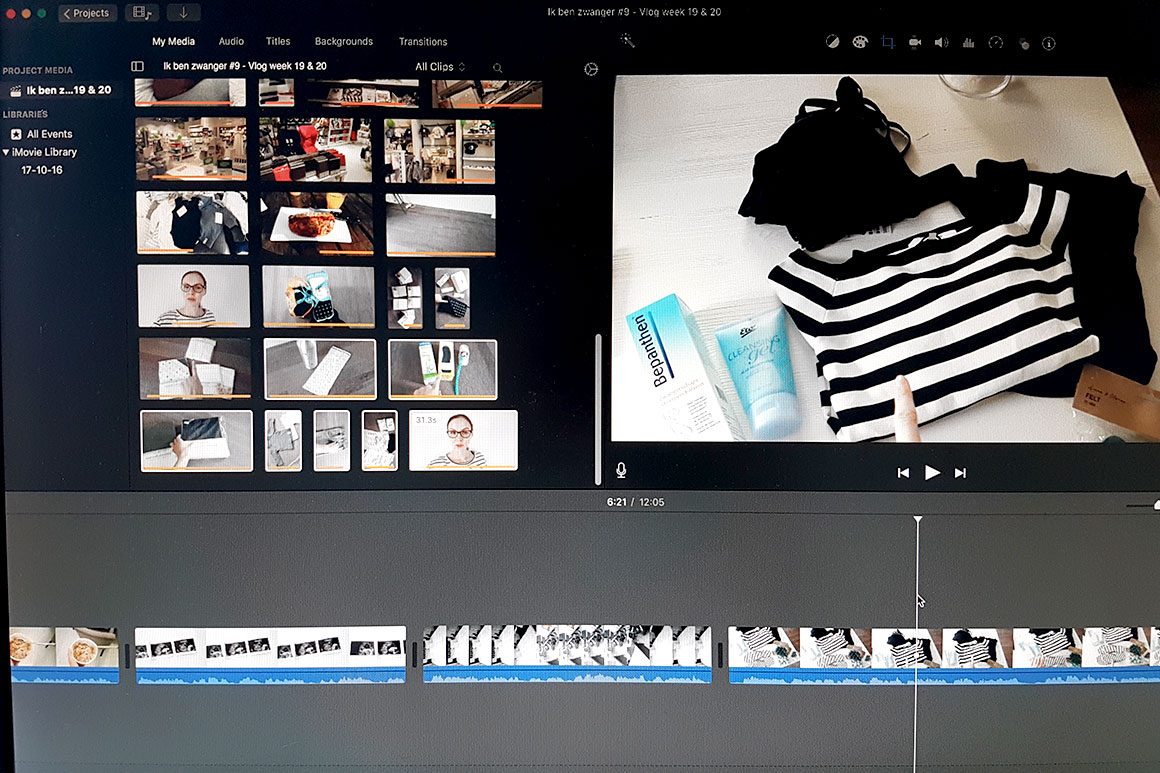Select the empty wooden floor clip thumbnail

[x=440, y=226]
